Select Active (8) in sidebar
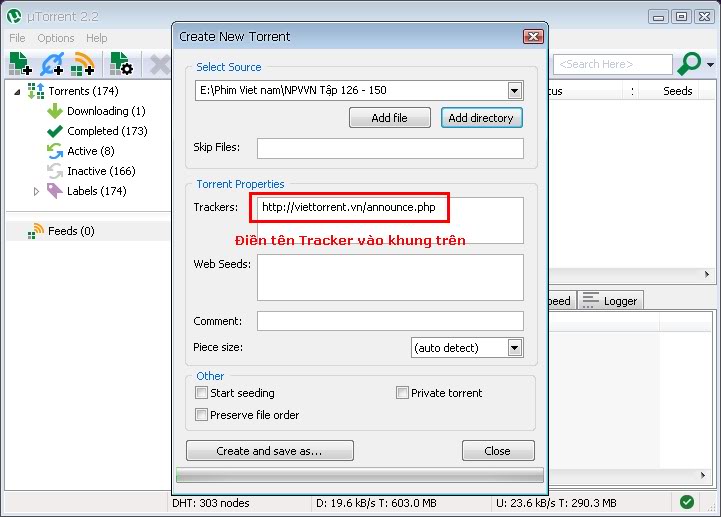721x517 pixels. [x=91, y=151]
